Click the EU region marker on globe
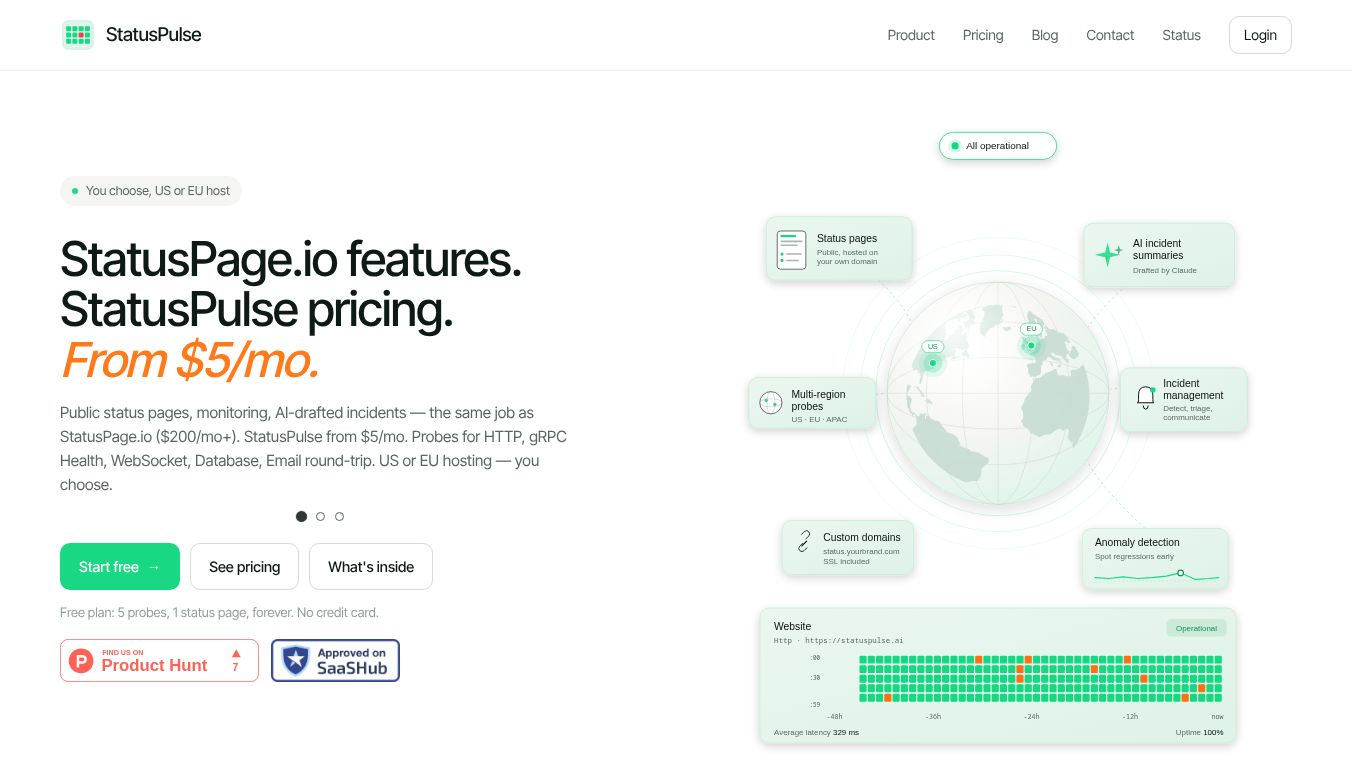Screen dimensions: 1352x760 pos(1031,345)
